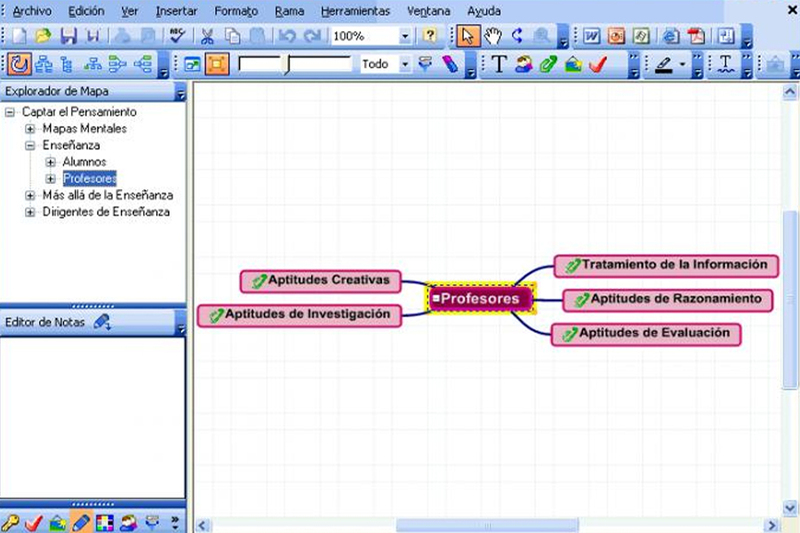This screenshot has height=533, width=800.
Task: Select the Aptitudes Creativas branch
Action: 320,281
